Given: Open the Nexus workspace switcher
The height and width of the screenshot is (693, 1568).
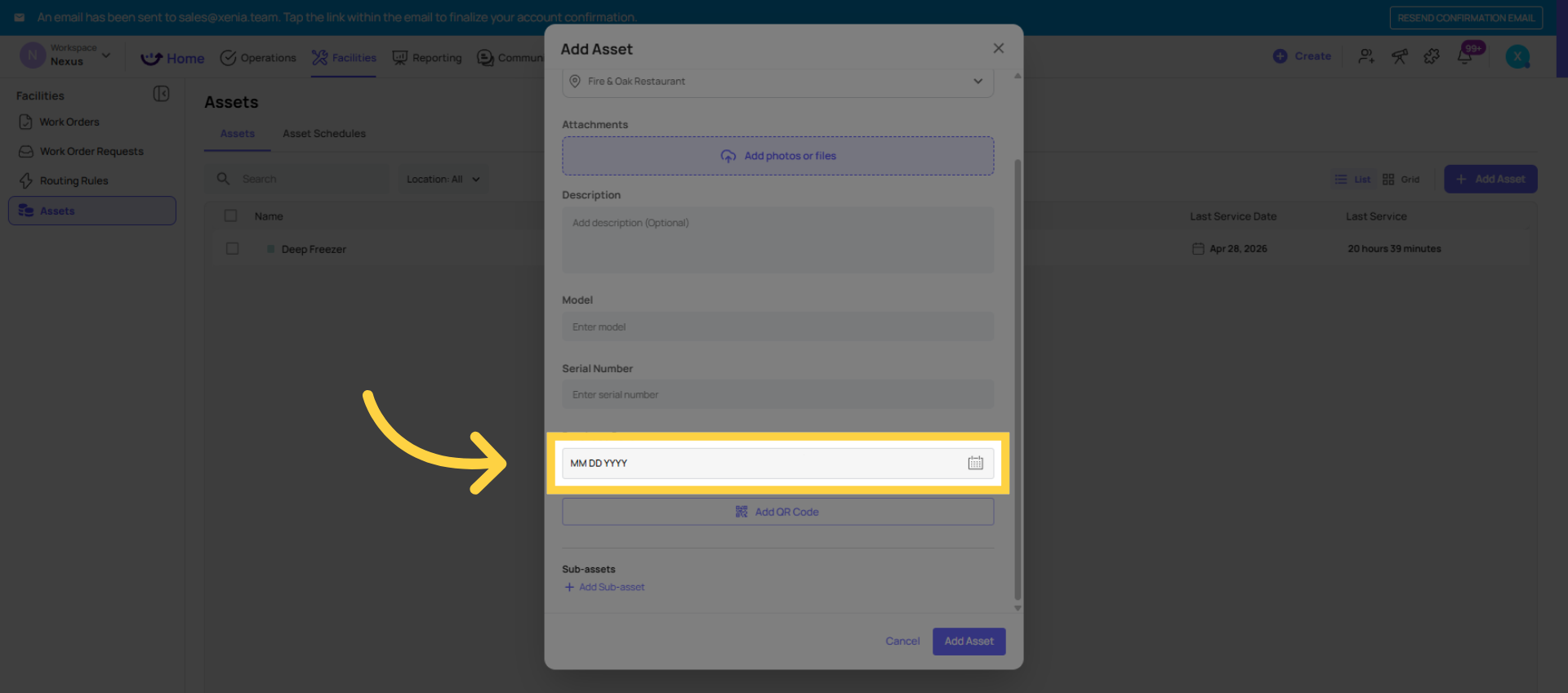Looking at the screenshot, I should point(65,56).
